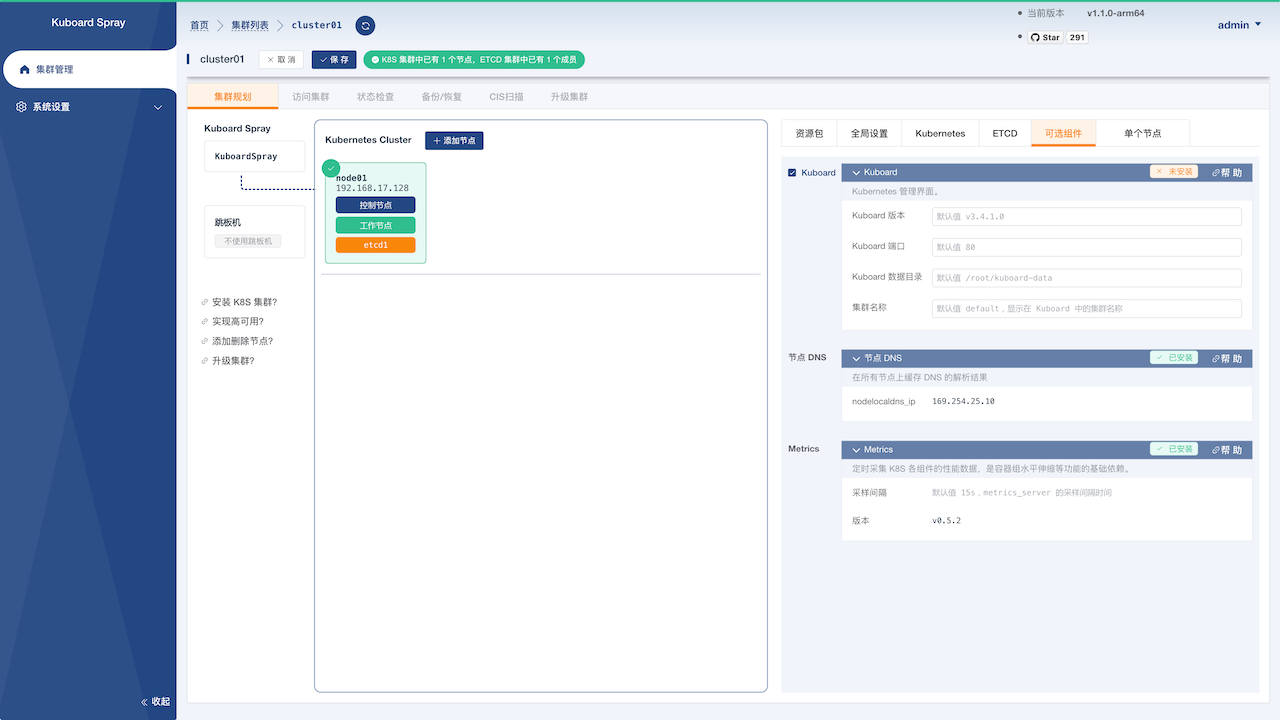Open the admin user dropdown

coord(1239,25)
